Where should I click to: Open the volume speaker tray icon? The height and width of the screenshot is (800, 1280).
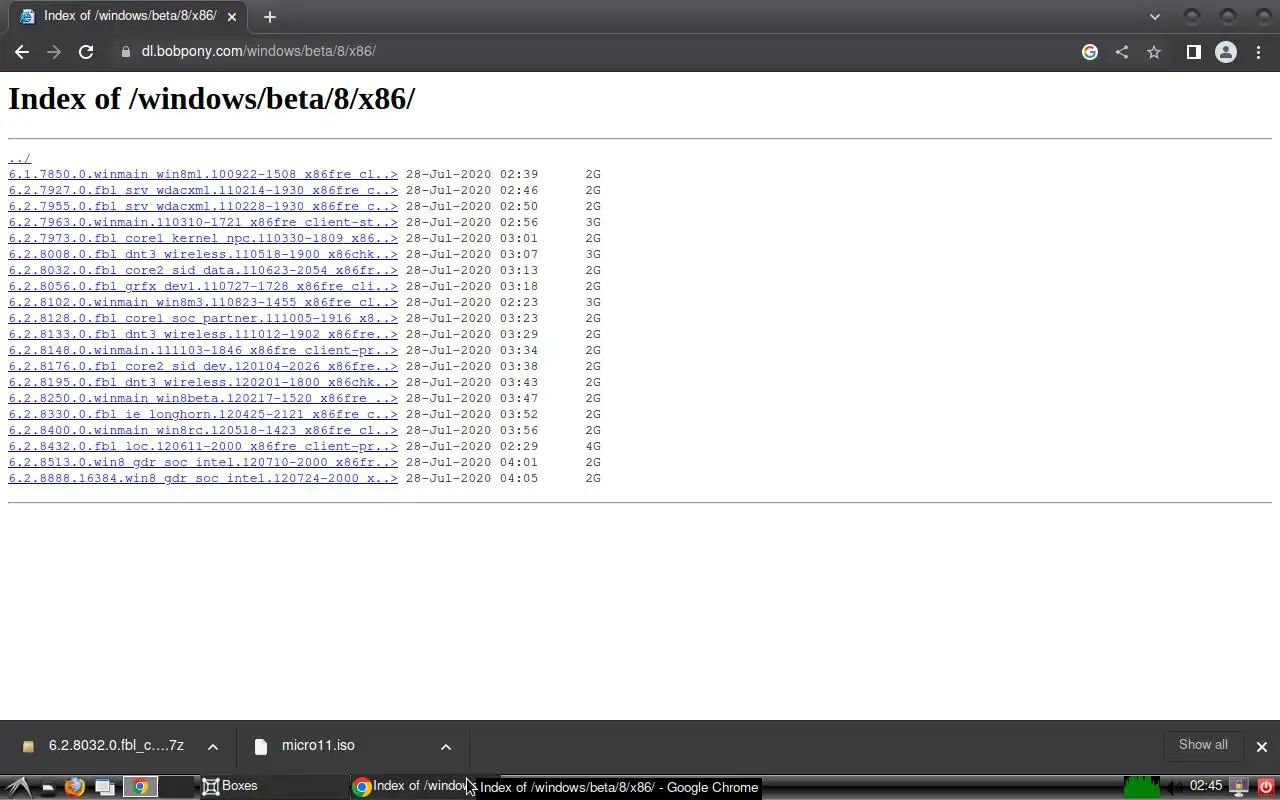point(1175,787)
